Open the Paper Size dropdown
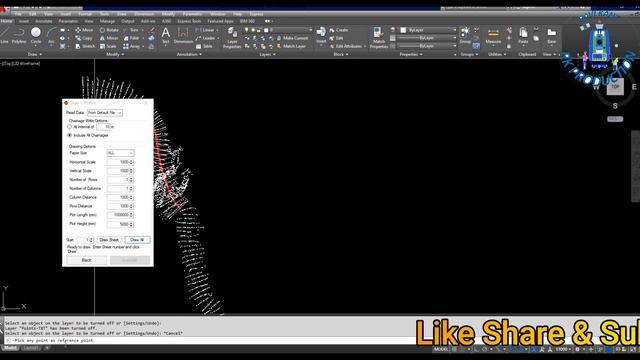Viewport: 640px width, 360px height. [120, 153]
